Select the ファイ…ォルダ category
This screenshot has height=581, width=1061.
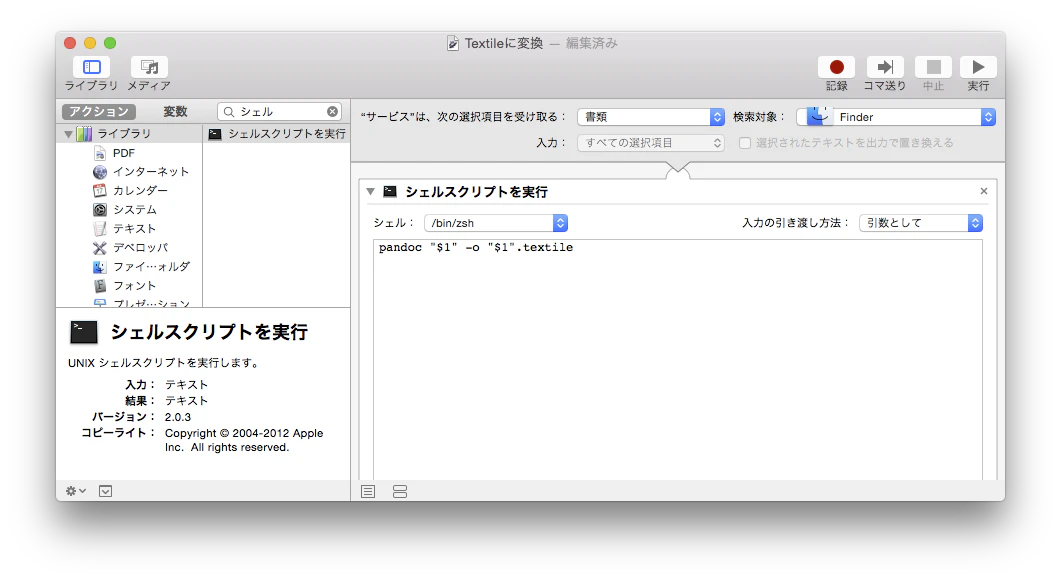pos(152,266)
